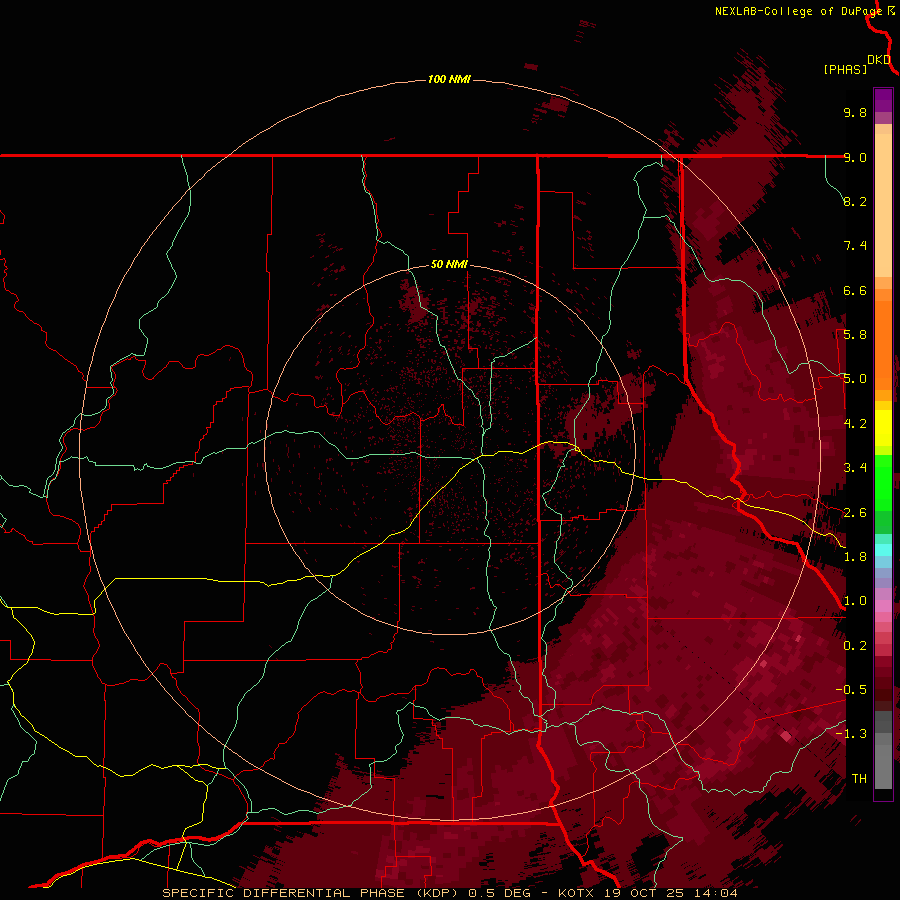This screenshot has height=900, width=900.
Task: Select the 1.0 legend value
Action: (x=855, y=601)
